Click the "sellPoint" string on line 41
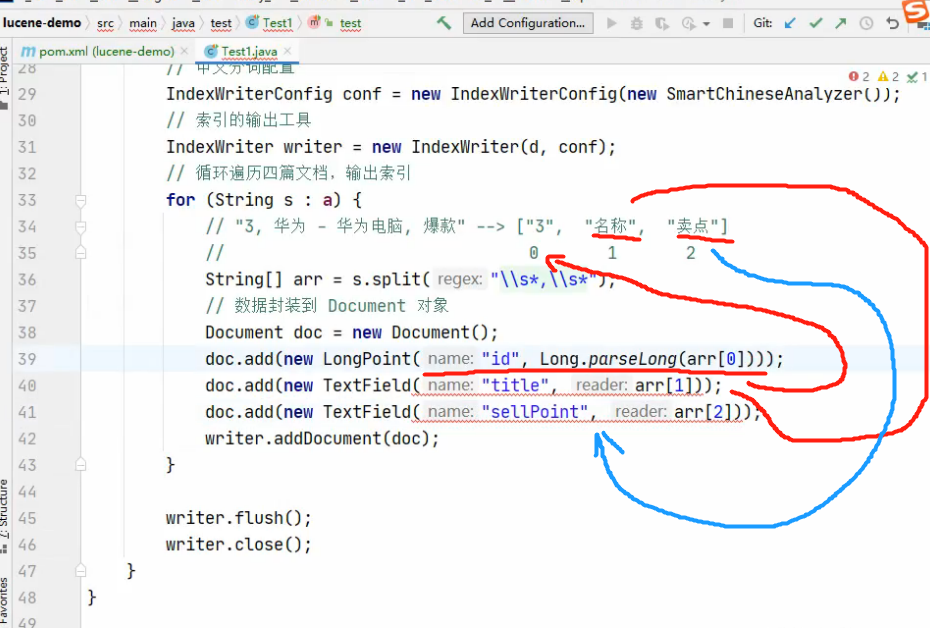The height and width of the screenshot is (628, 930). [534, 412]
